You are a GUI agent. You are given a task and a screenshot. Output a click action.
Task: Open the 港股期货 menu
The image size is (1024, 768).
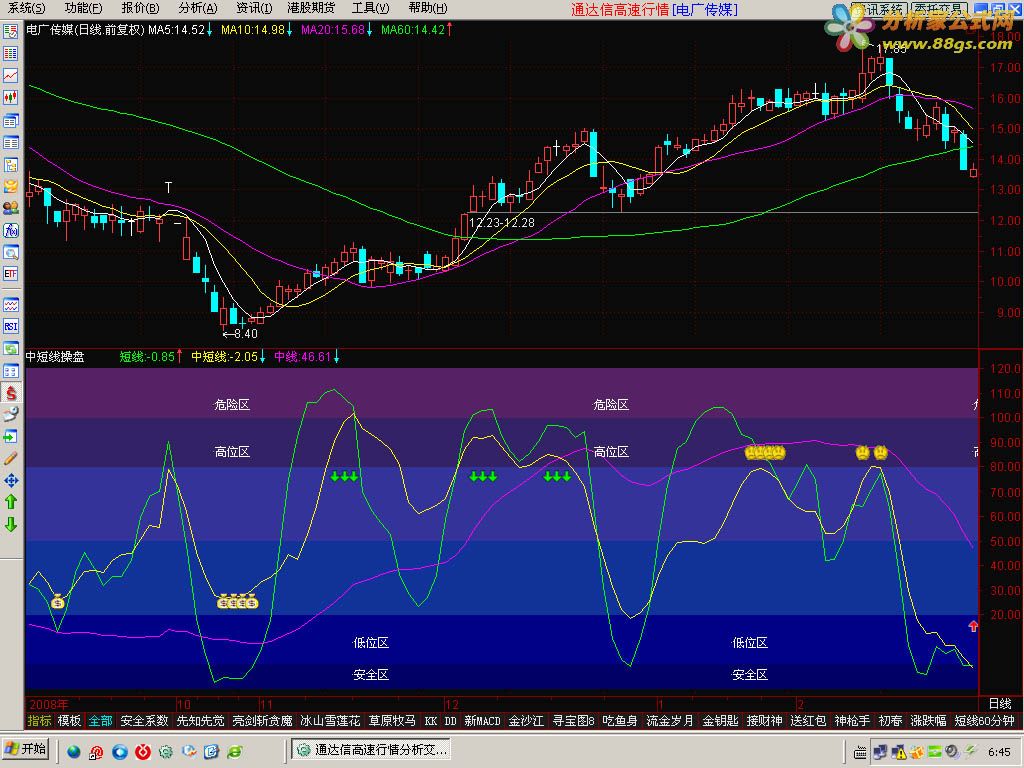click(x=311, y=8)
